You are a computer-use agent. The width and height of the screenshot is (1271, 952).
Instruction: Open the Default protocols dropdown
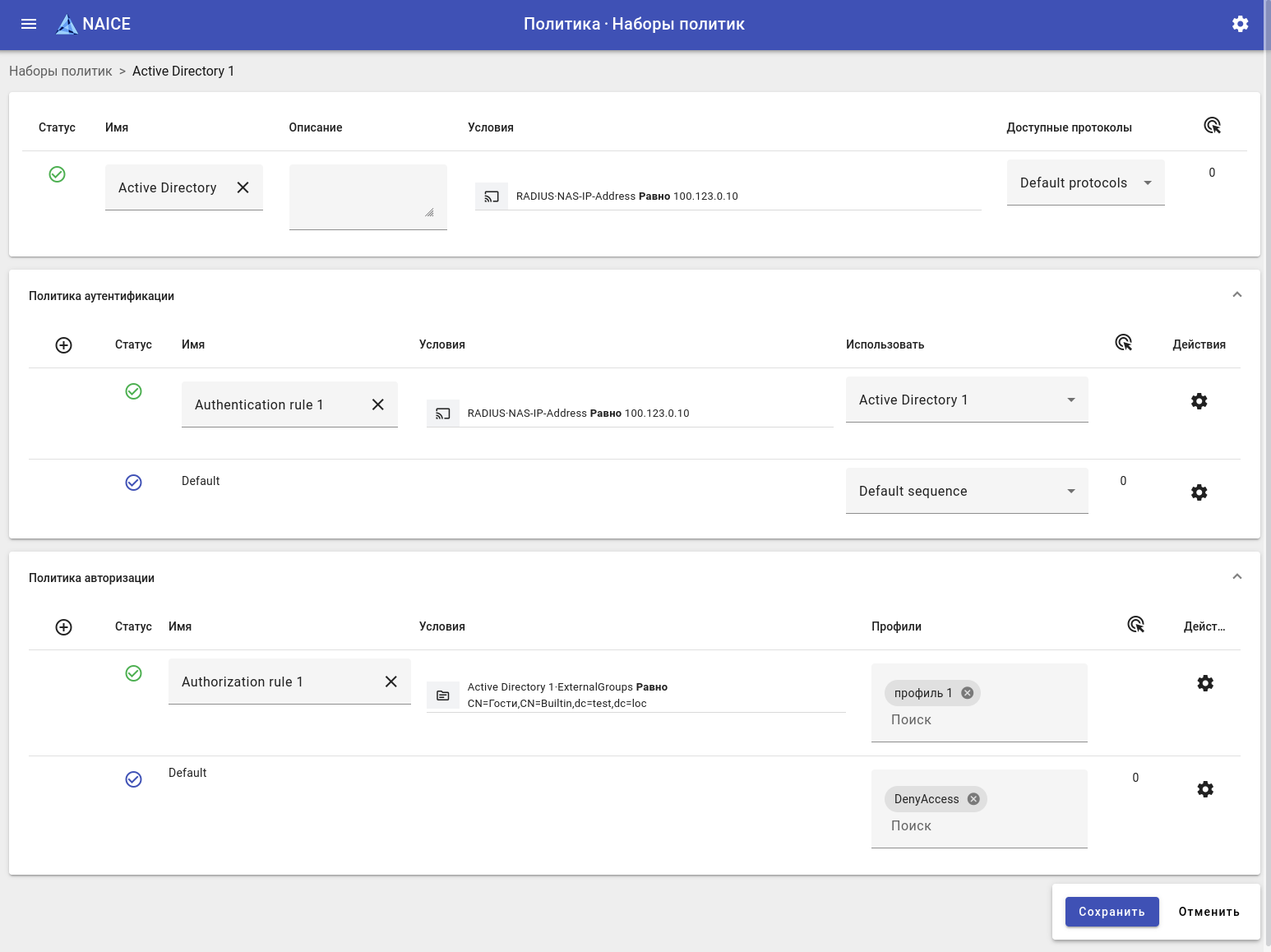pyautogui.click(x=1085, y=183)
